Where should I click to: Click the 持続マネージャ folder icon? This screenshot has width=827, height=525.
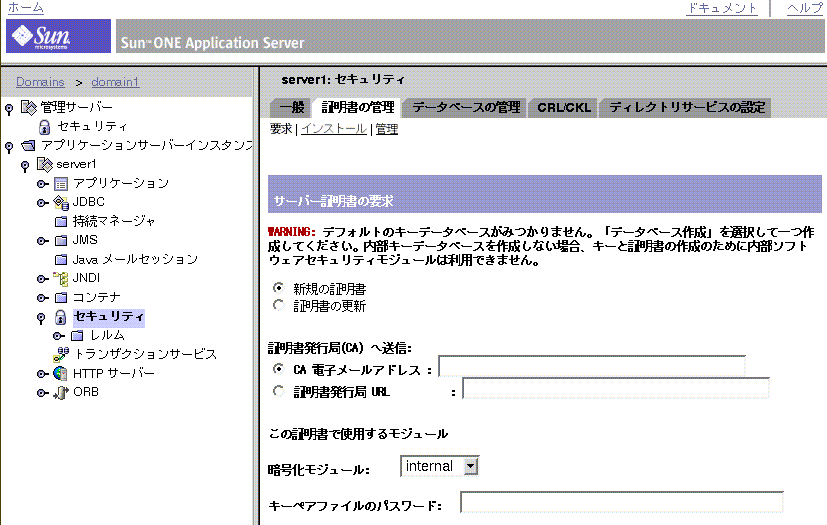[x=61, y=221]
